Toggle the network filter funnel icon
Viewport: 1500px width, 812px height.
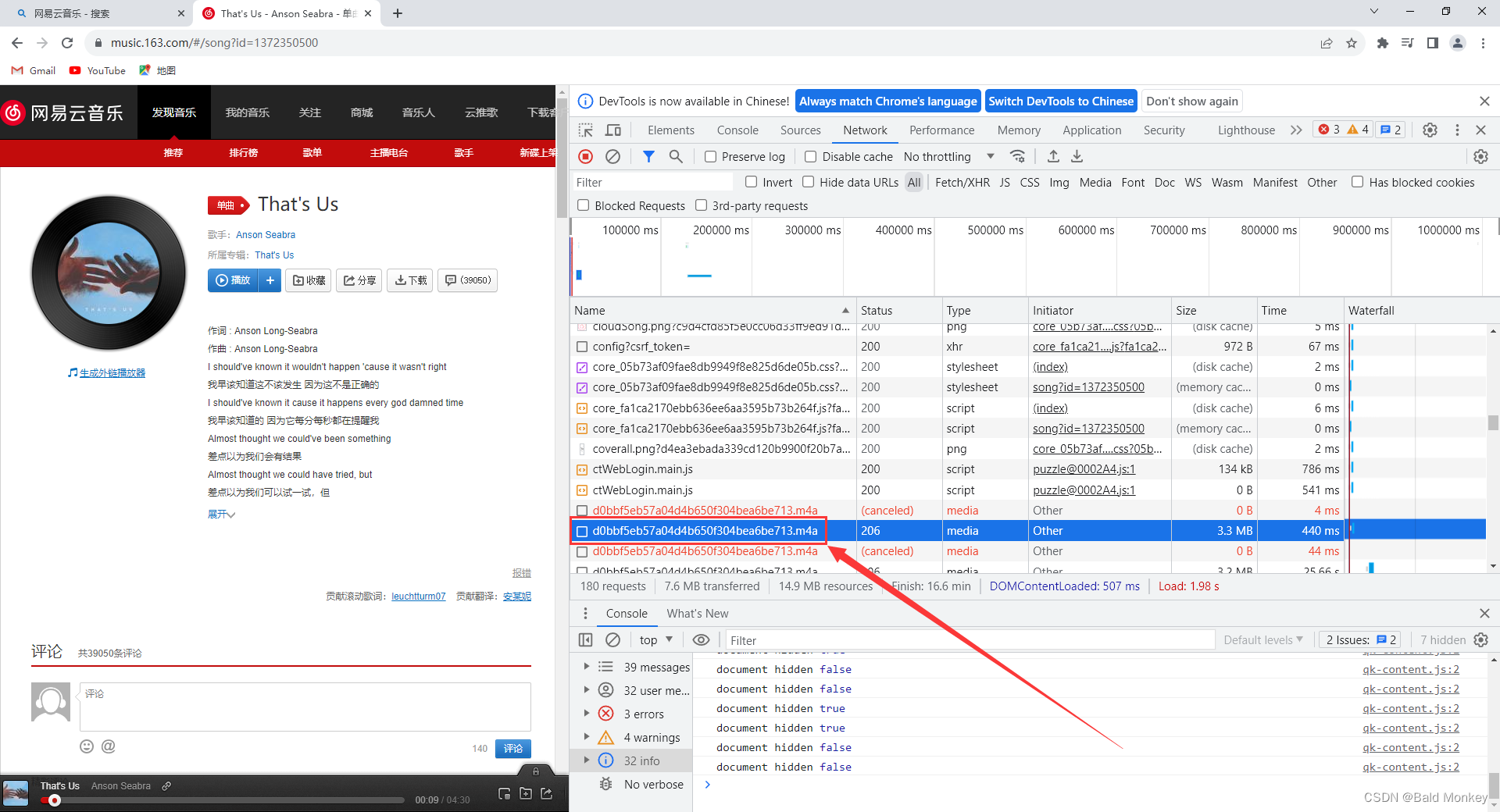pos(648,157)
